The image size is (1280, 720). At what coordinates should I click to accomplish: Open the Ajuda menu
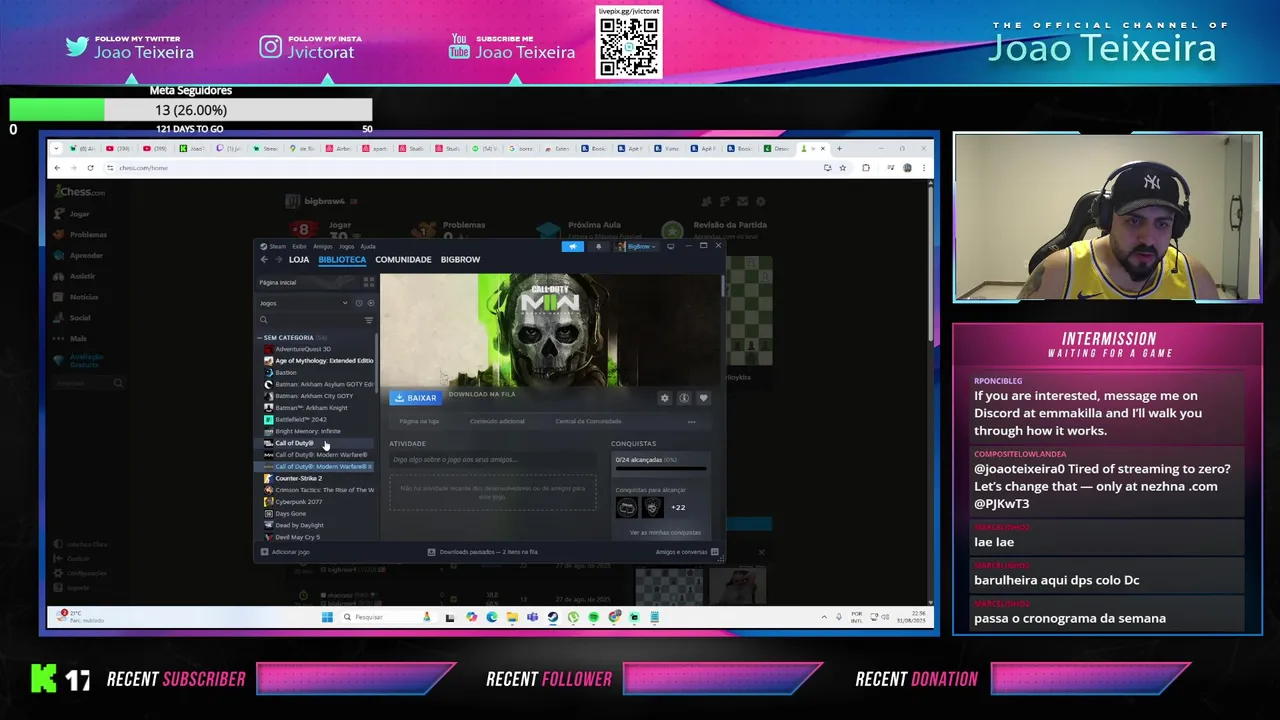click(368, 246)
